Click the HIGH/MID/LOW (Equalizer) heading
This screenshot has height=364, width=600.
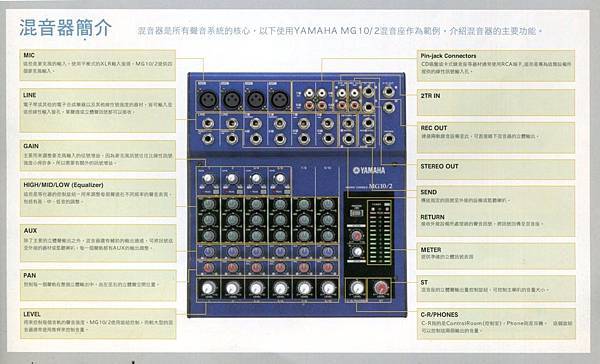coord(64,185)
